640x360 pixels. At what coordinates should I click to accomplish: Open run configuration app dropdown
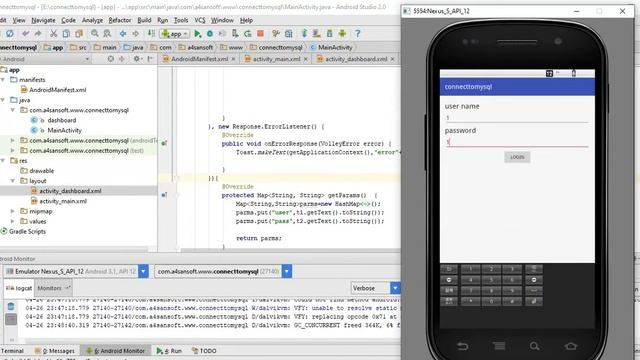tap(175, 34)
